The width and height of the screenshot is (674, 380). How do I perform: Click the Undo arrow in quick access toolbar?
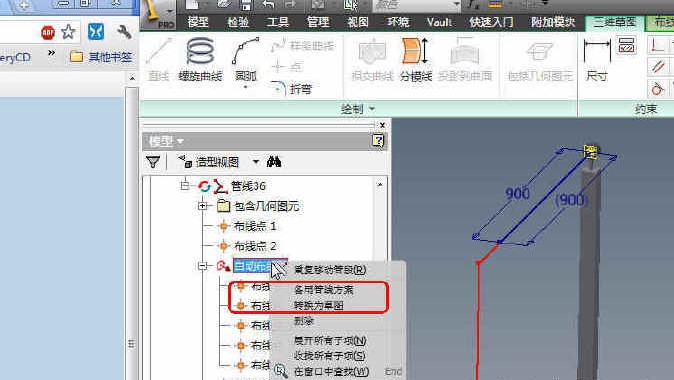coord(268,5)
